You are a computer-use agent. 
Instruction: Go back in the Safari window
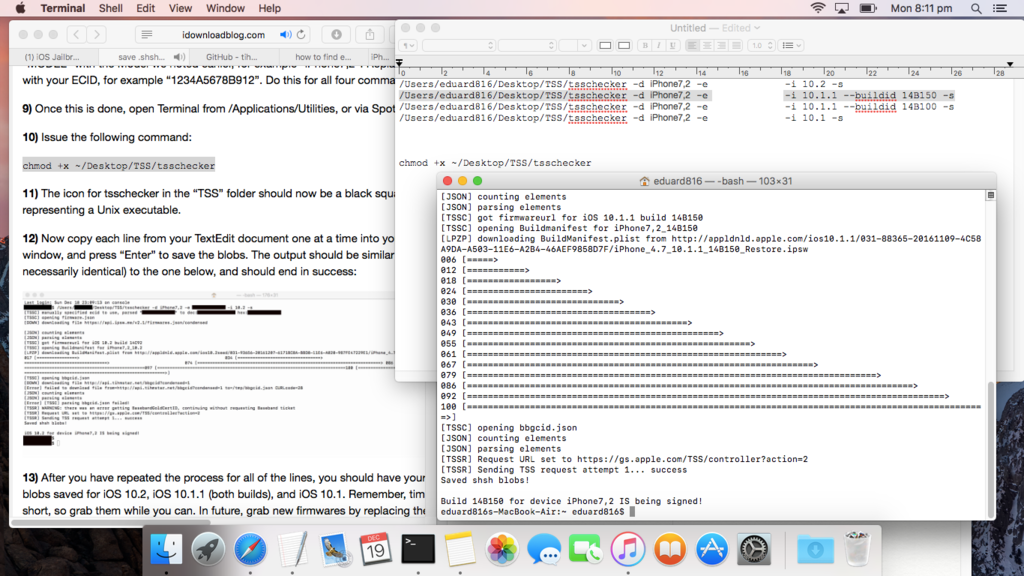76,35
